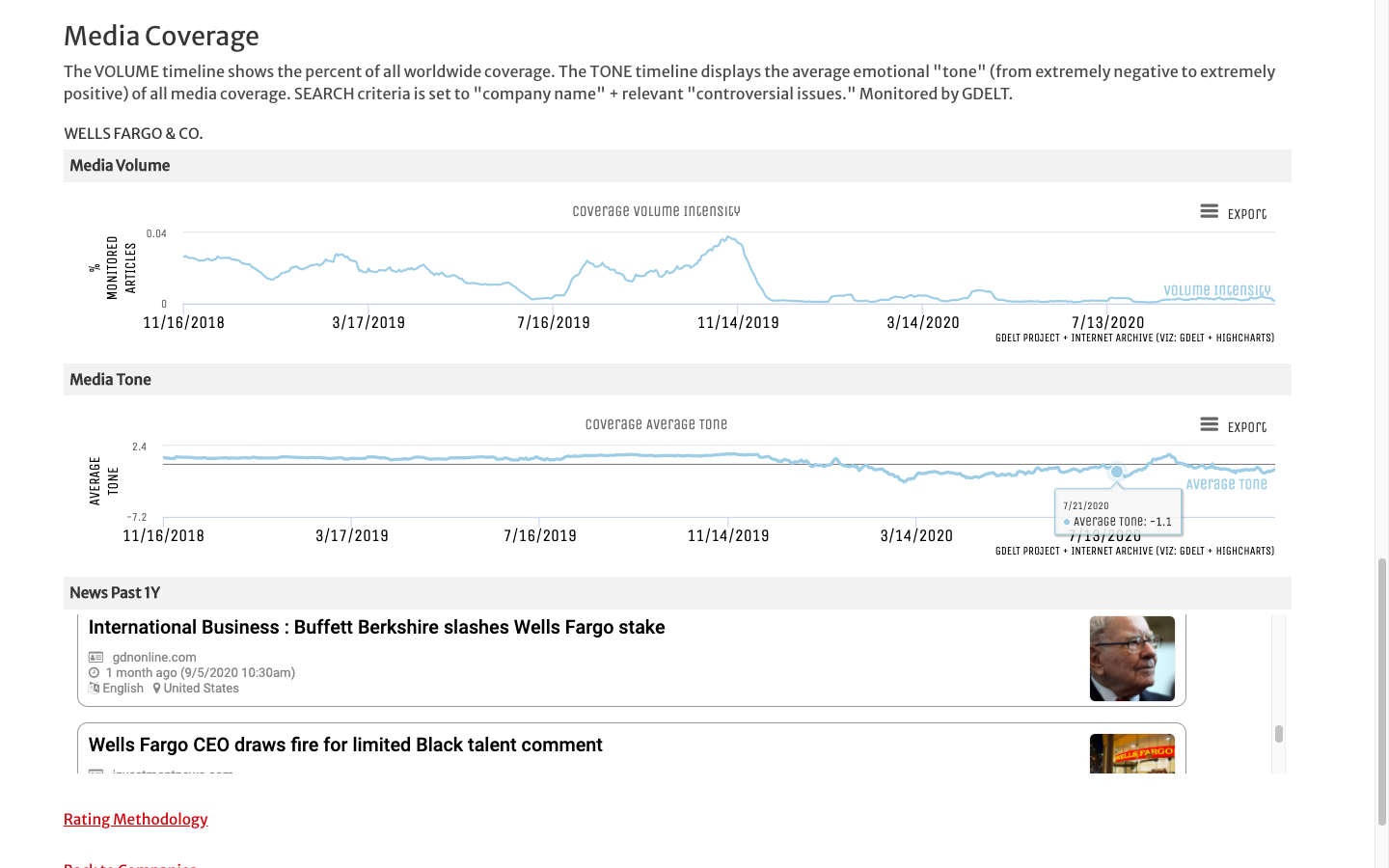Toggle the Average Tone series legend

pyautogui.click(x=1226, y=484)
